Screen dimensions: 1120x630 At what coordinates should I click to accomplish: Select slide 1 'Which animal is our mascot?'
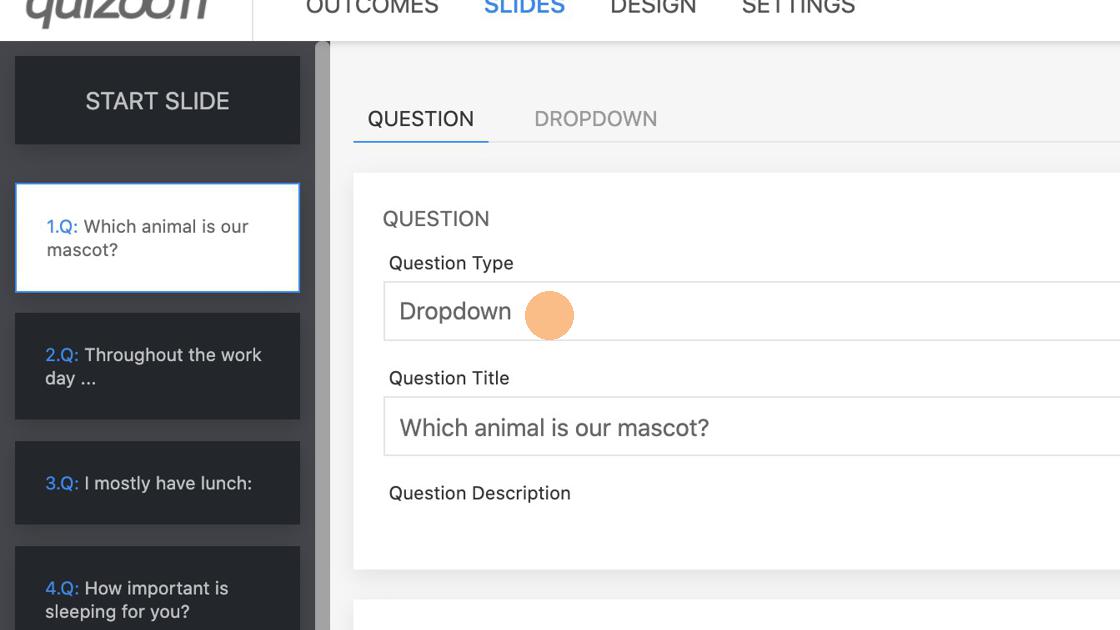click(x=157, y=238)
